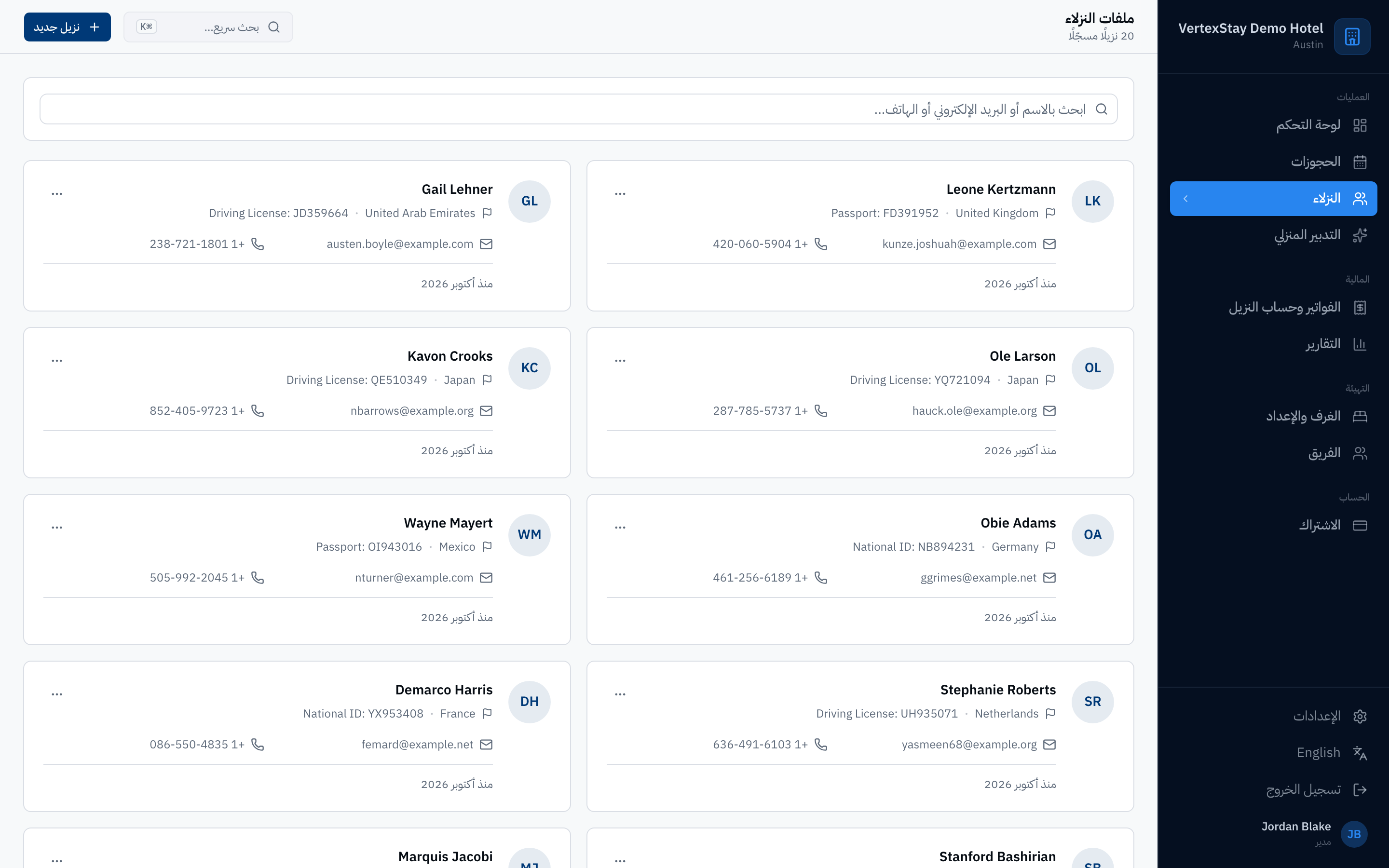The width and height of the screenshot is (1389, 868).
Task: Click the JB user avatar
Action: [1354, 834]
